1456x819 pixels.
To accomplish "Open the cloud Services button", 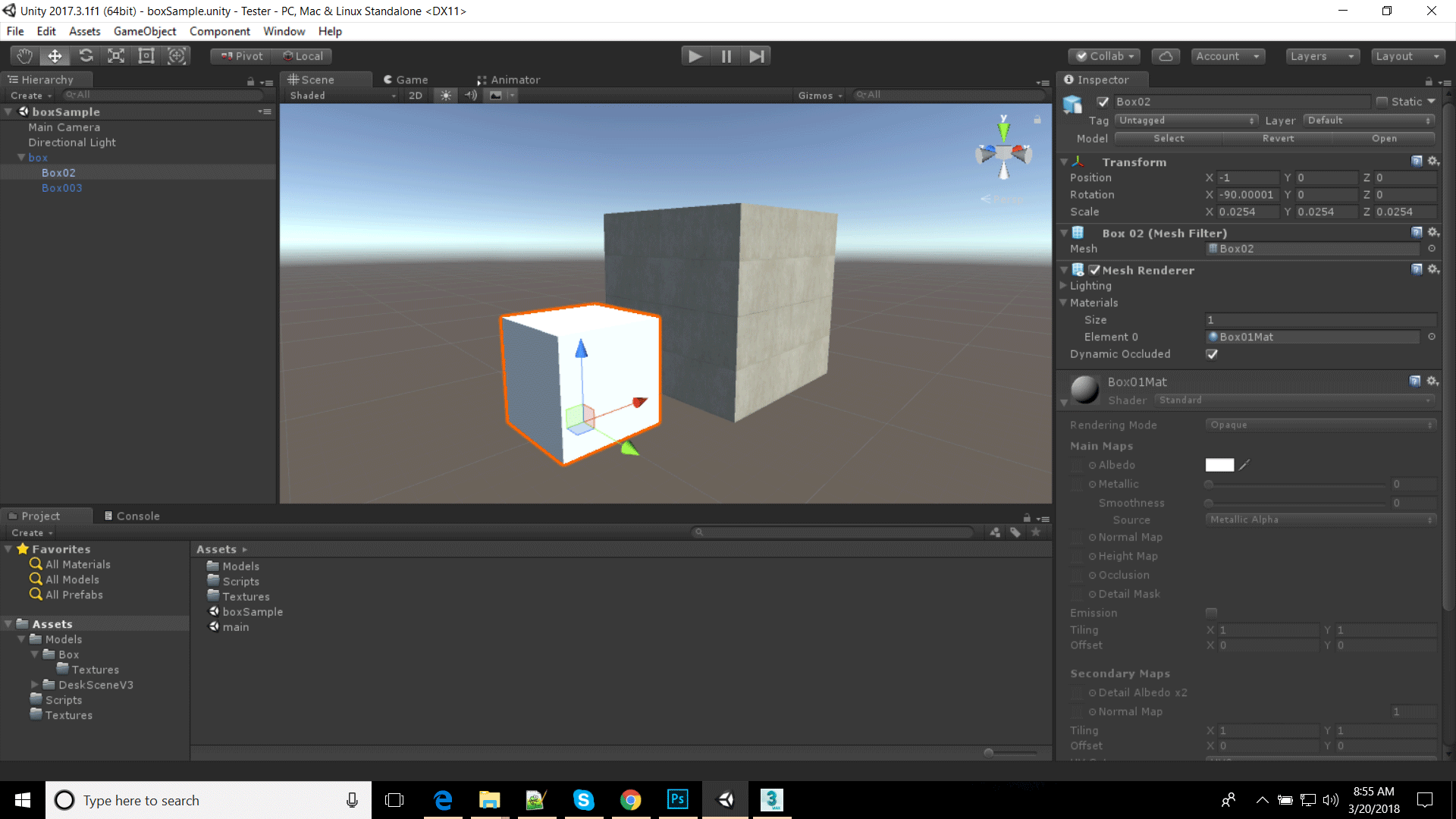I will (1166, 56).
